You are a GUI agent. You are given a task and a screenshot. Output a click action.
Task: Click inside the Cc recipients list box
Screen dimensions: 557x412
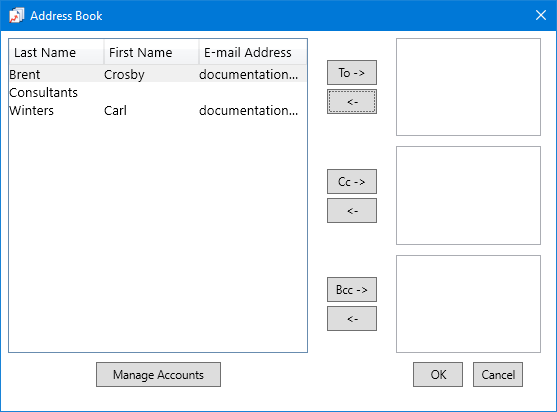click(469, 195)
